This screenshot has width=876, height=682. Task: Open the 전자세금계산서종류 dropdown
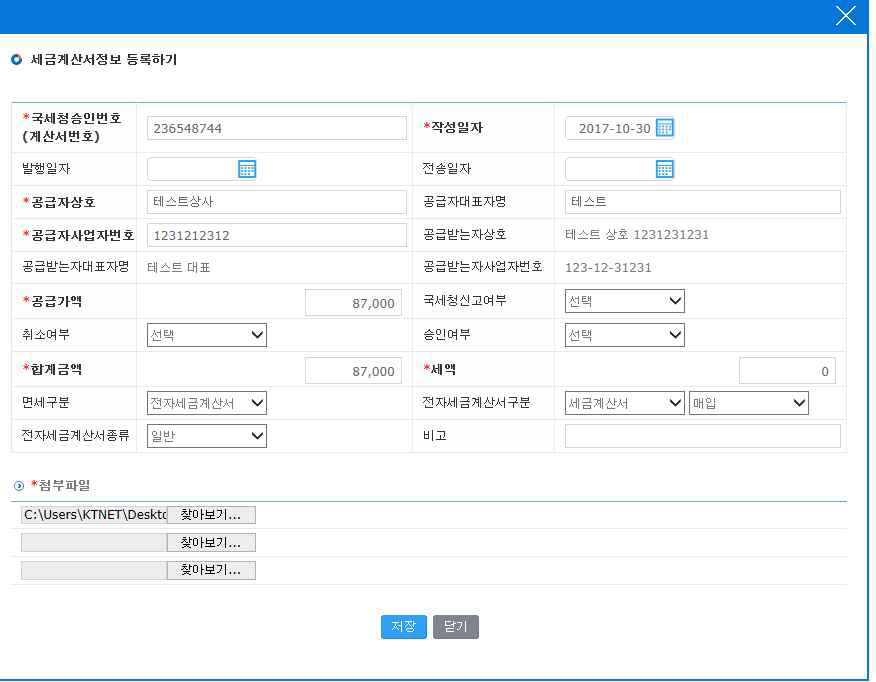click(x=207, y=436)
